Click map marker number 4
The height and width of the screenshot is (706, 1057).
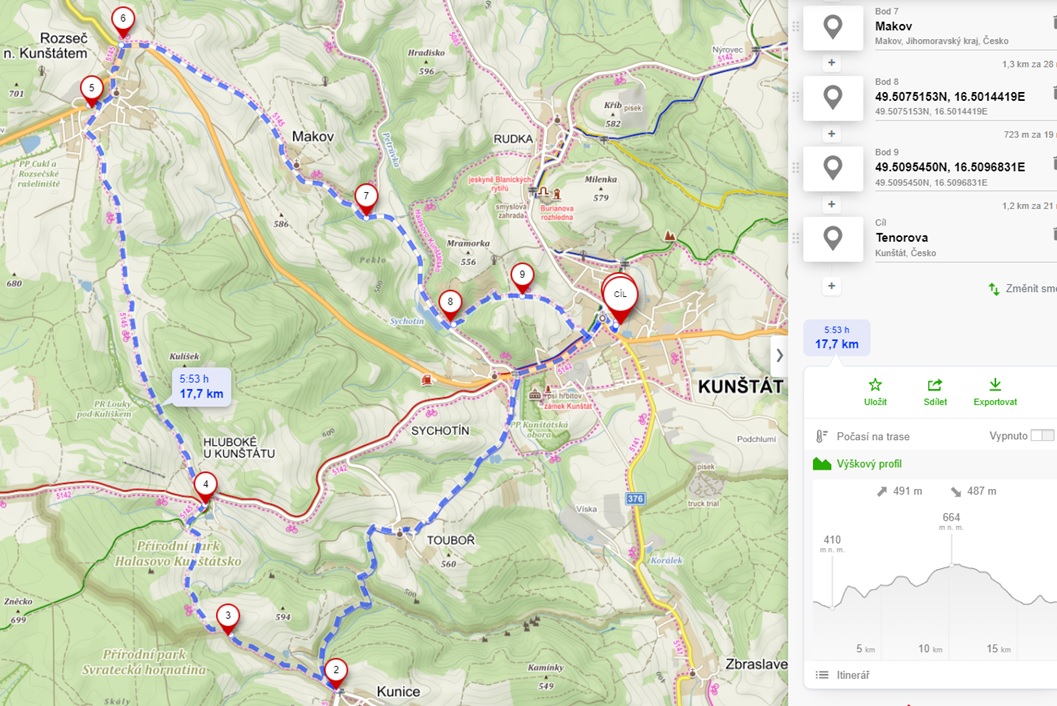[x=205, y=486]
